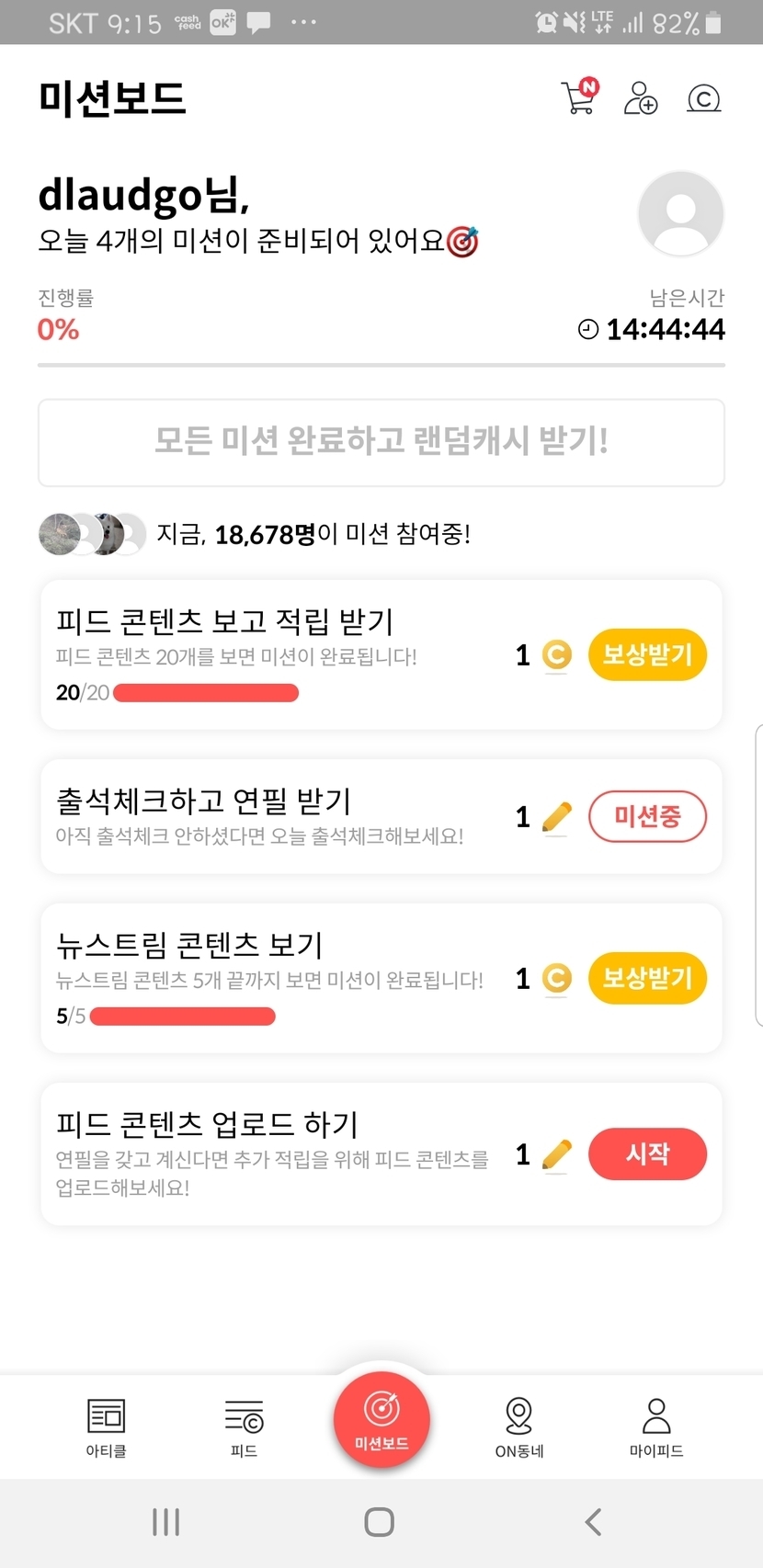
Task: Open the cash coin icon in header
Action: [x=703, y=98]
